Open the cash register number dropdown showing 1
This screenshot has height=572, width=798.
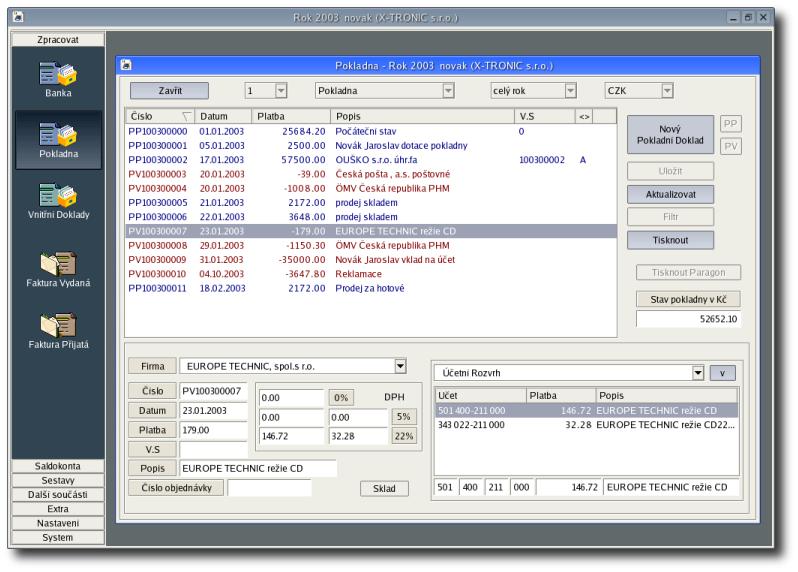(281, 91)
